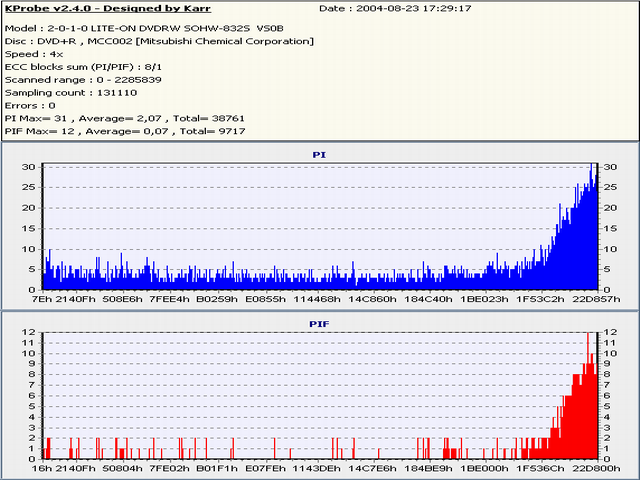
Task: Click the 'ECC blocks sum (PI/PIF) : 8/1' line
Action: pyautogui.click(x=83, y=67)
